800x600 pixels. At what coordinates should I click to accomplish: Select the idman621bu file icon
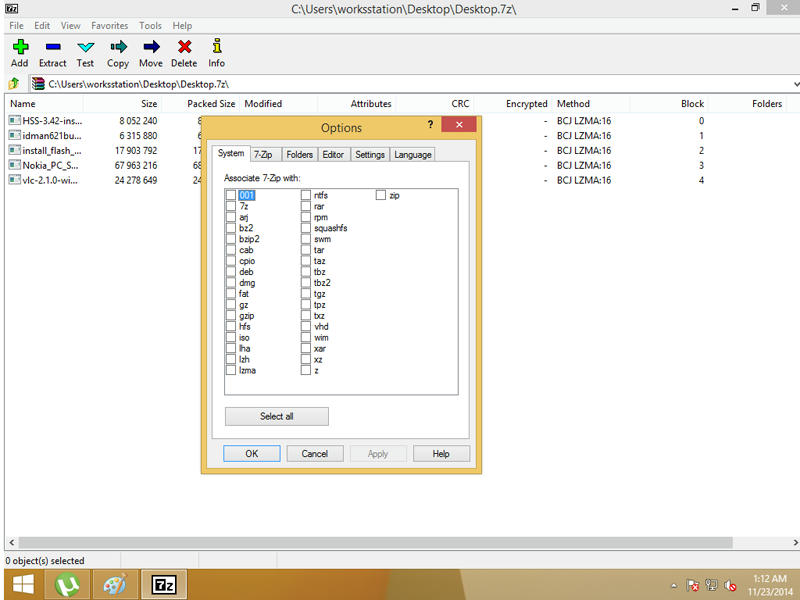coord(14,136)
